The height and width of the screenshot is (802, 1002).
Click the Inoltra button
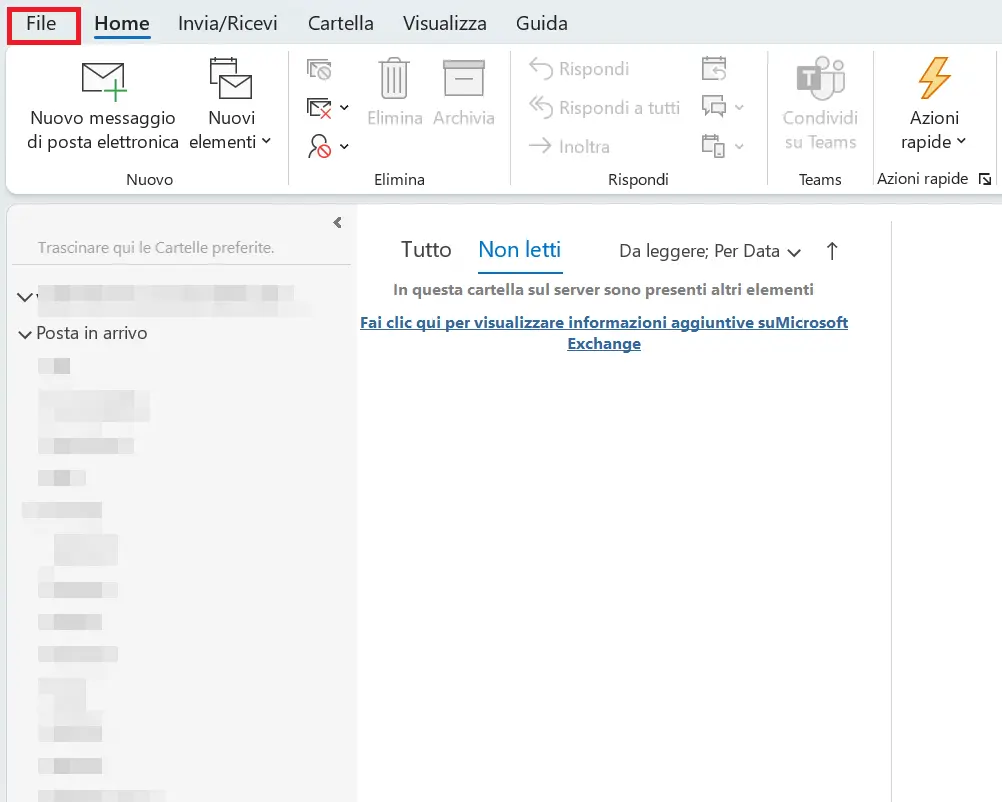coord(569,147)
